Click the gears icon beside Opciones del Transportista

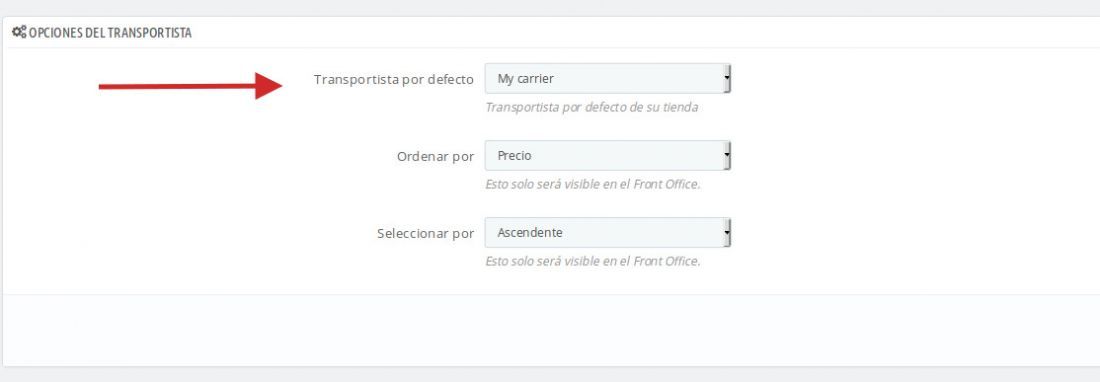coord(19,32)
